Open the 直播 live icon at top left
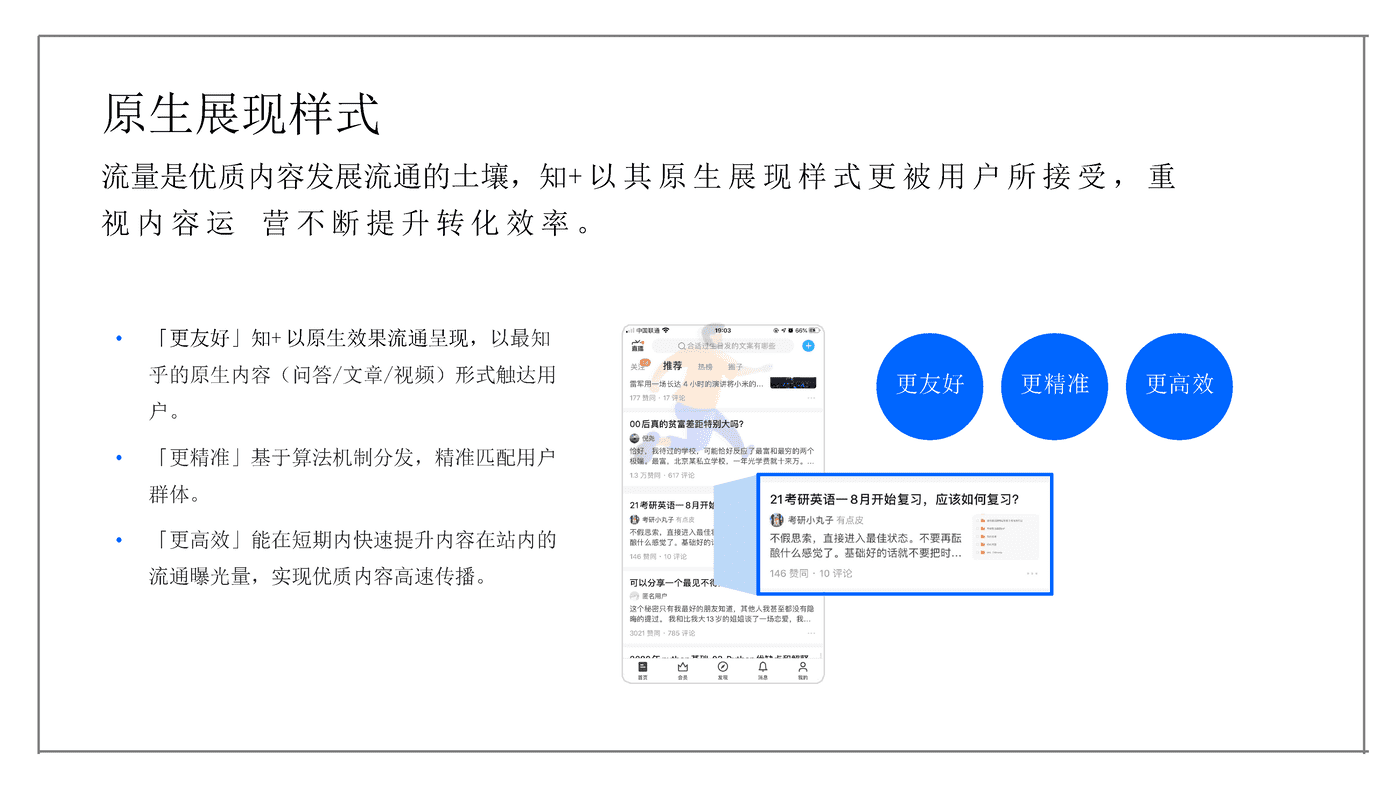This screenshot has height=788, width=1400. click(x=638, y=346)
